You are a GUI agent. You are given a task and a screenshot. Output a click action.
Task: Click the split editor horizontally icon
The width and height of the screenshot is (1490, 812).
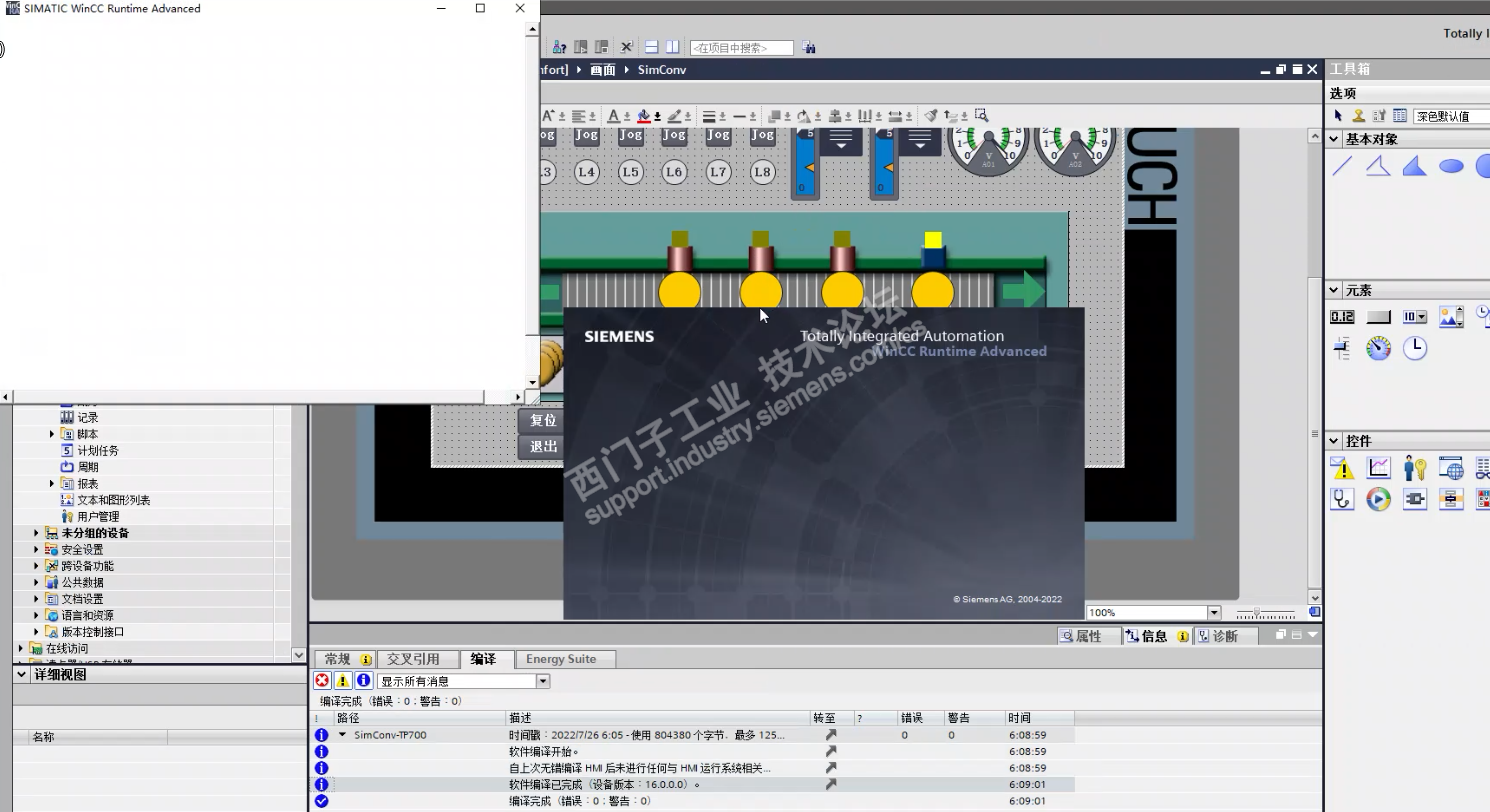tap(651, 47)
